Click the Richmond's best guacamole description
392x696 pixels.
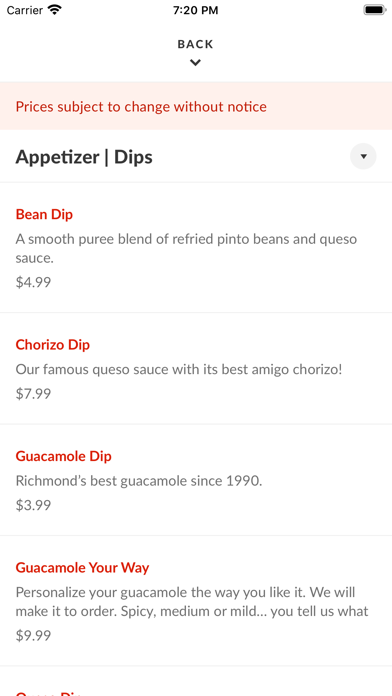point(139,481)
